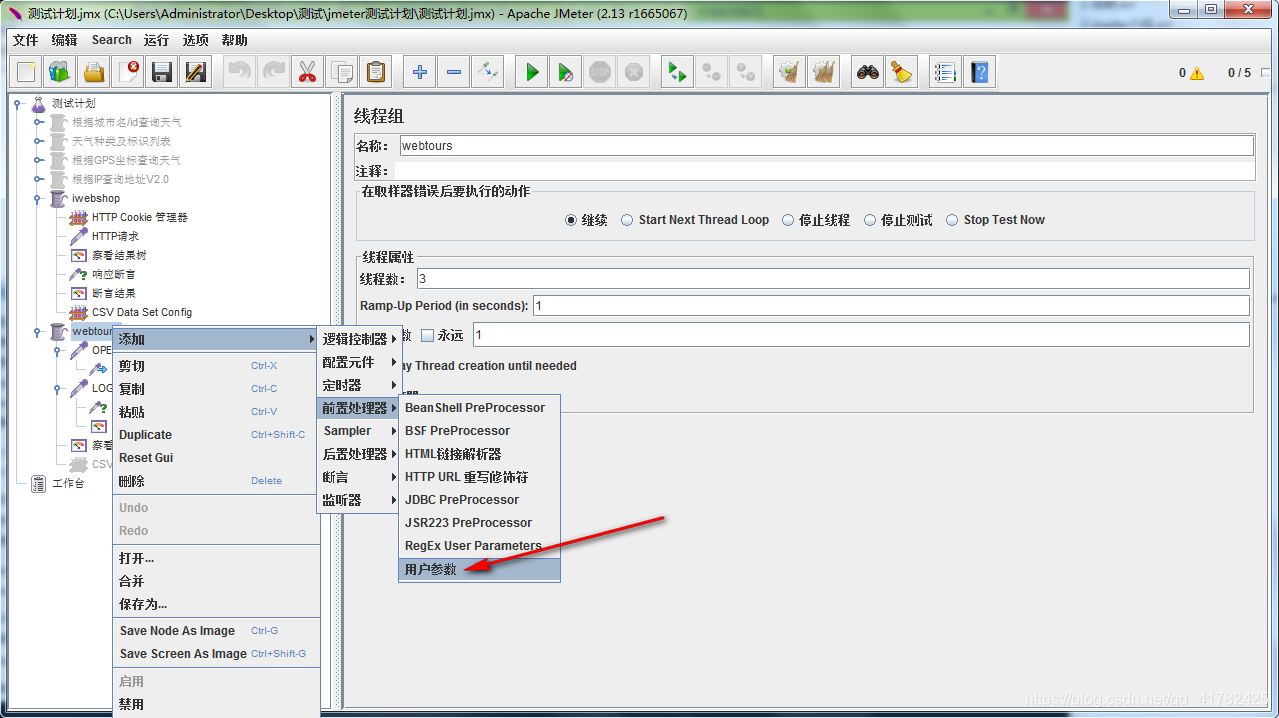Click the redo arrow toolbar icon
The height and width of the screenshot is (718, 1279).
point(274,72)
